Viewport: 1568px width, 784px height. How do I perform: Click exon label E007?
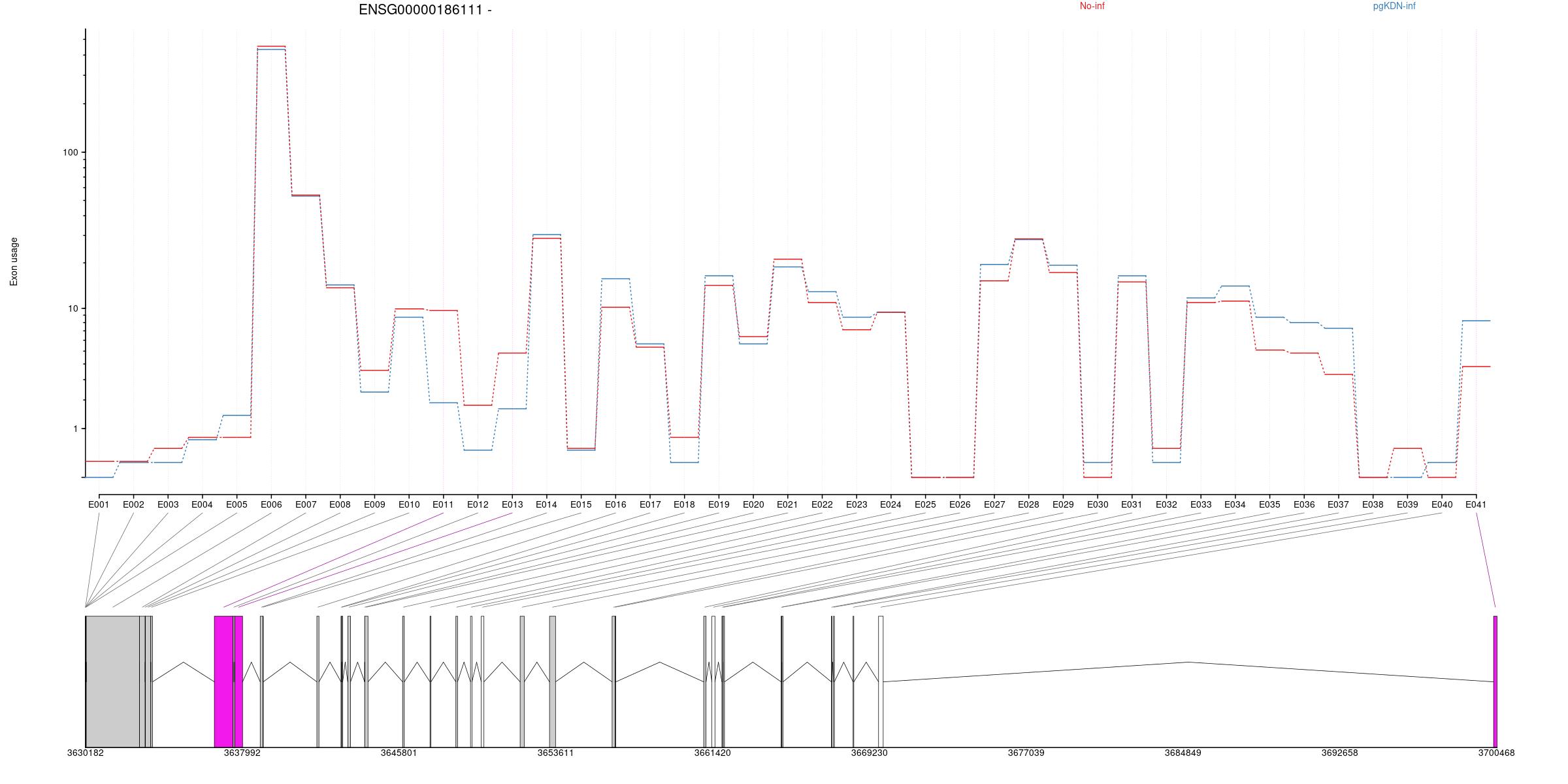306,504
